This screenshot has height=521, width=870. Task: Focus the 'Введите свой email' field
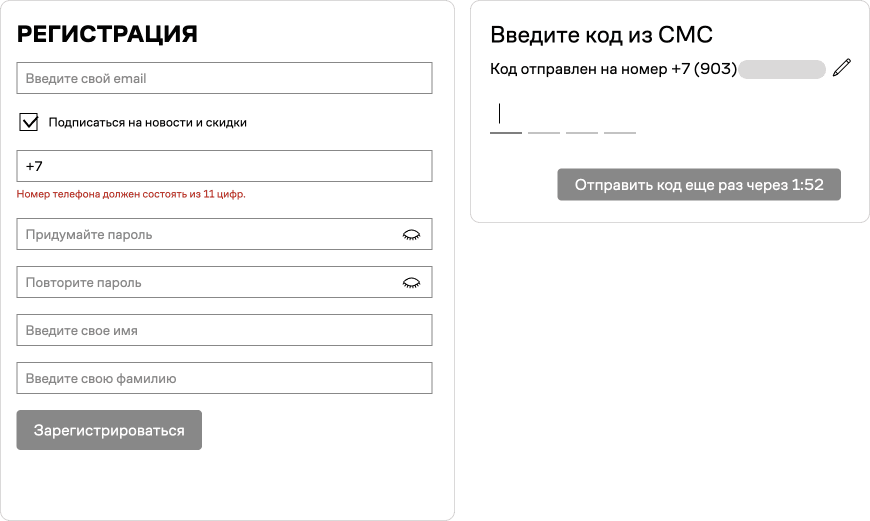tap(224, 78)
